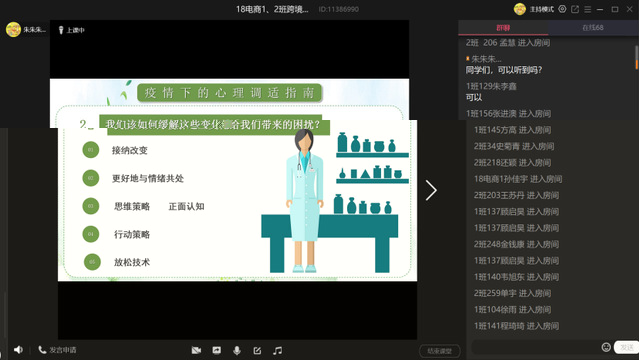Select 2班218还颖 进入房间 entry
The width and height of the screenshot is (639, 360).
click(x=512, y=163)
